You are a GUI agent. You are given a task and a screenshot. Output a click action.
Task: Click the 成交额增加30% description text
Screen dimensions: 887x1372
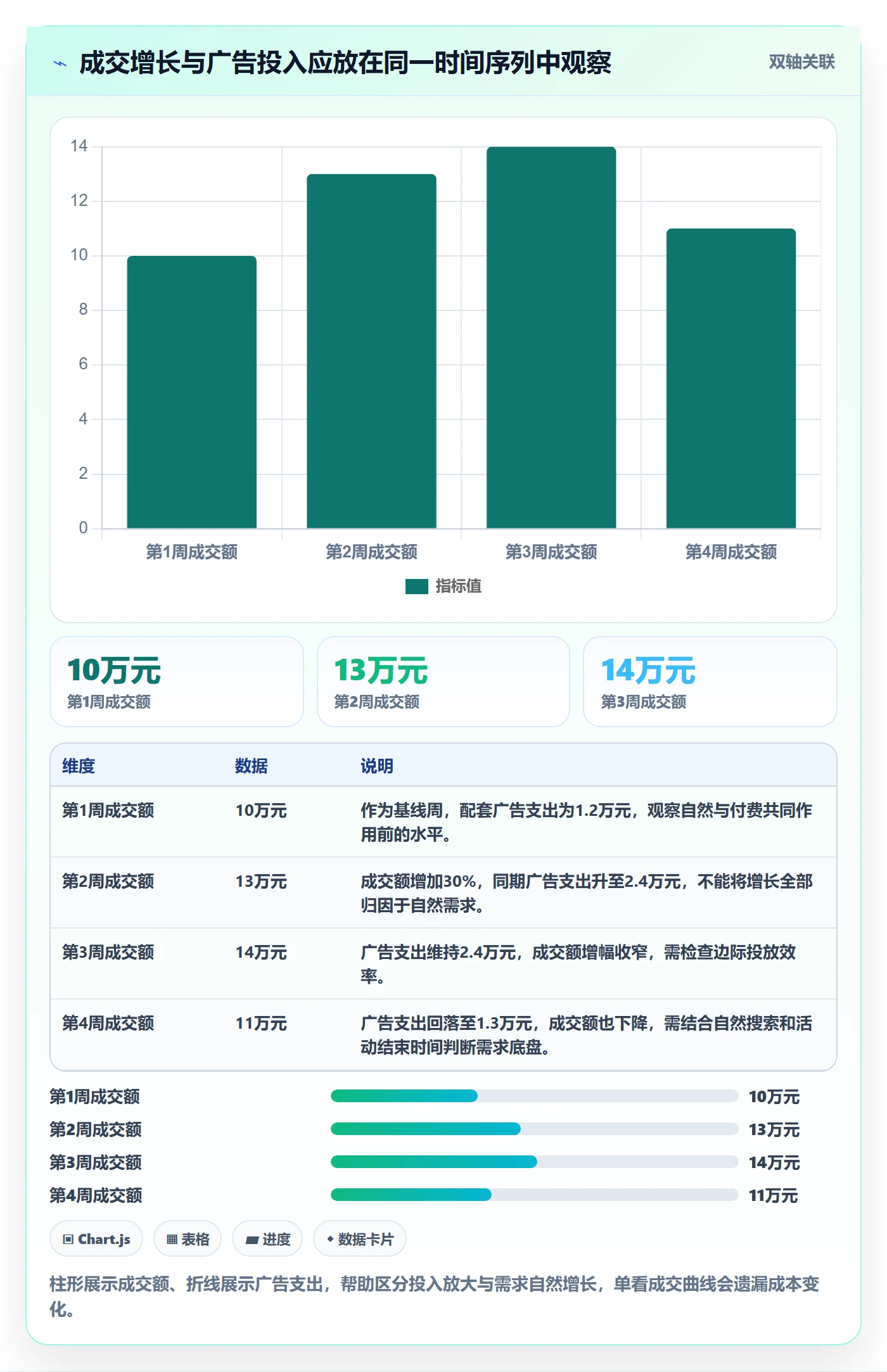(587, 893)
